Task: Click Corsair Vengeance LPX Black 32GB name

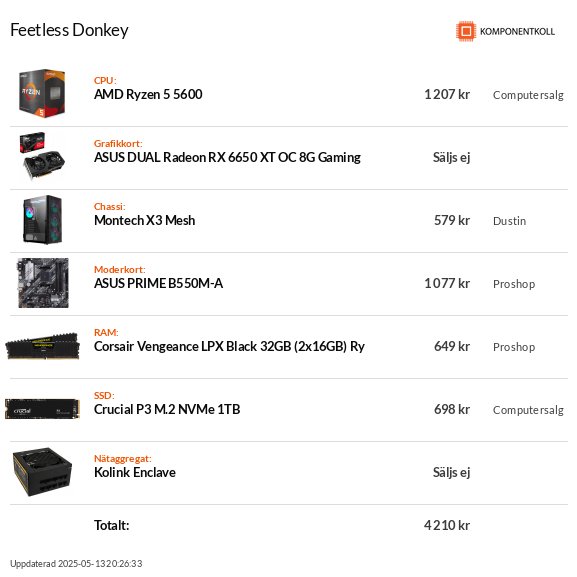Action: click(229, 346)
